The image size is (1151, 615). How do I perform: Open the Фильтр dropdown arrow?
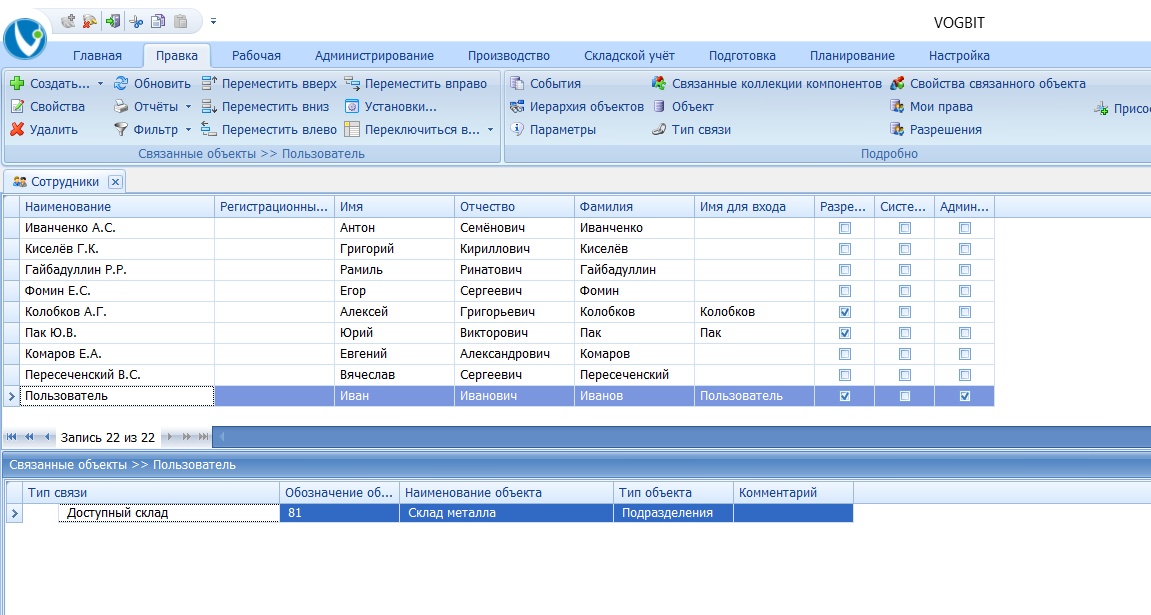click(x=188, y=130)
